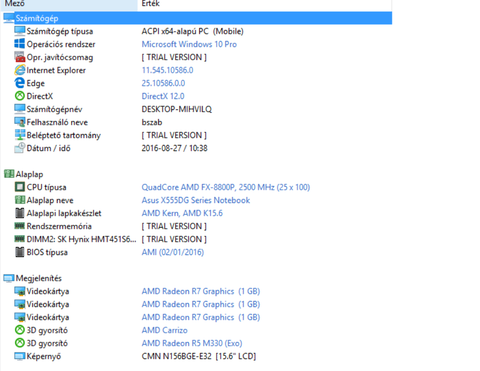This screenshot has width=480, height=371.
Task: Open the AMD Kern, AMD K15.6 link
Action: tap(182, 213)
